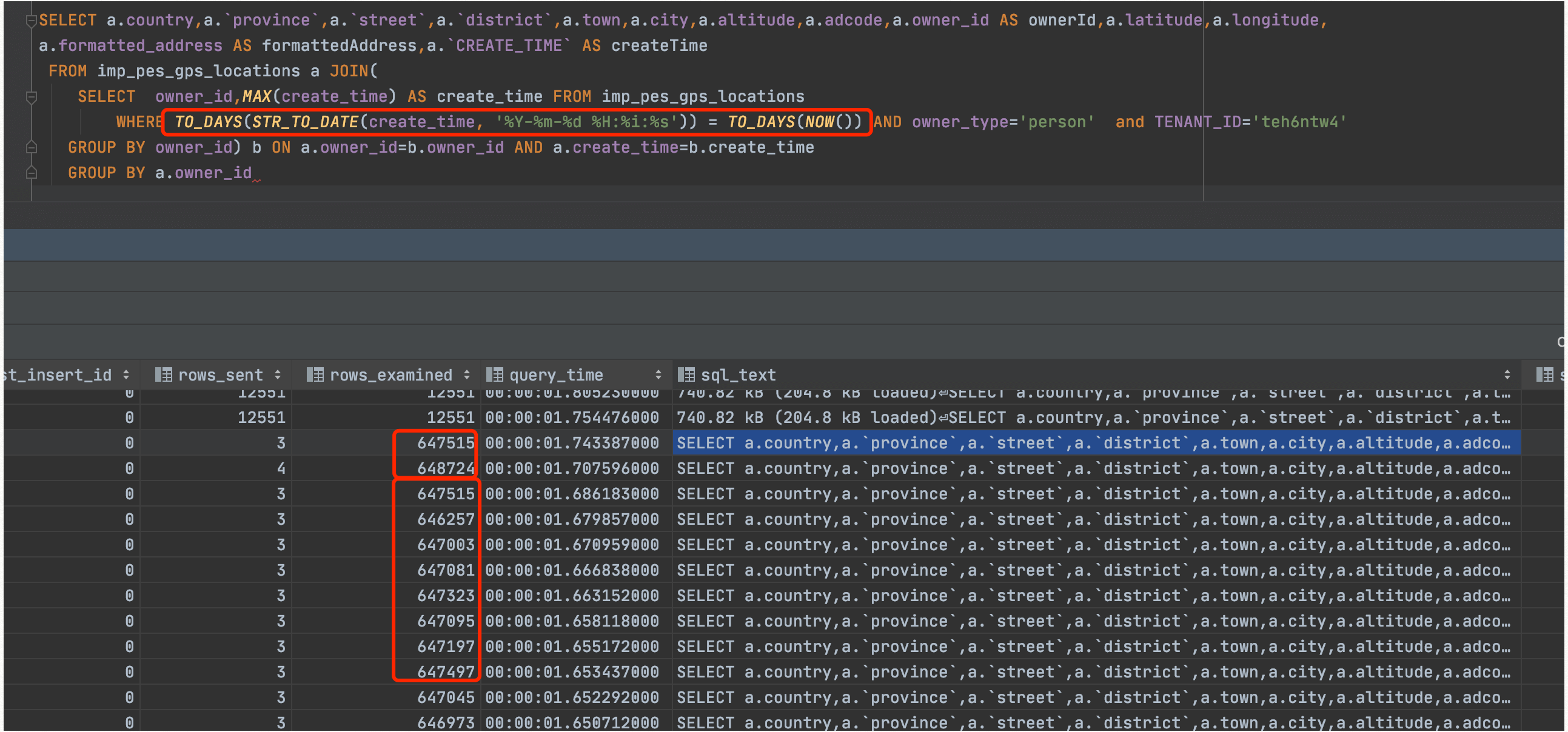Toggle sort arrows on st_insert_id column
The image size is (1568, 732).
tap(126, 375)
